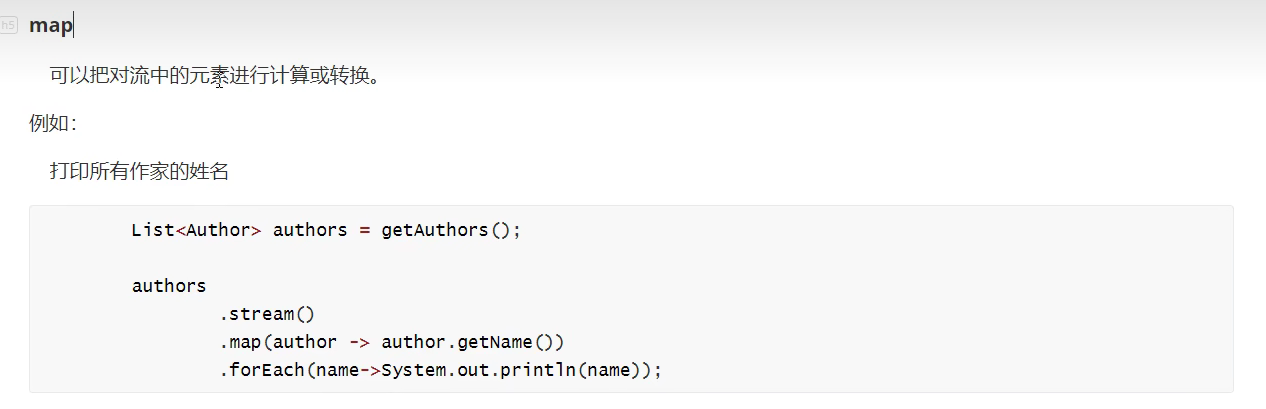Click the .stream() call
Screen dimensions: 1266x409
coord(267,314)
